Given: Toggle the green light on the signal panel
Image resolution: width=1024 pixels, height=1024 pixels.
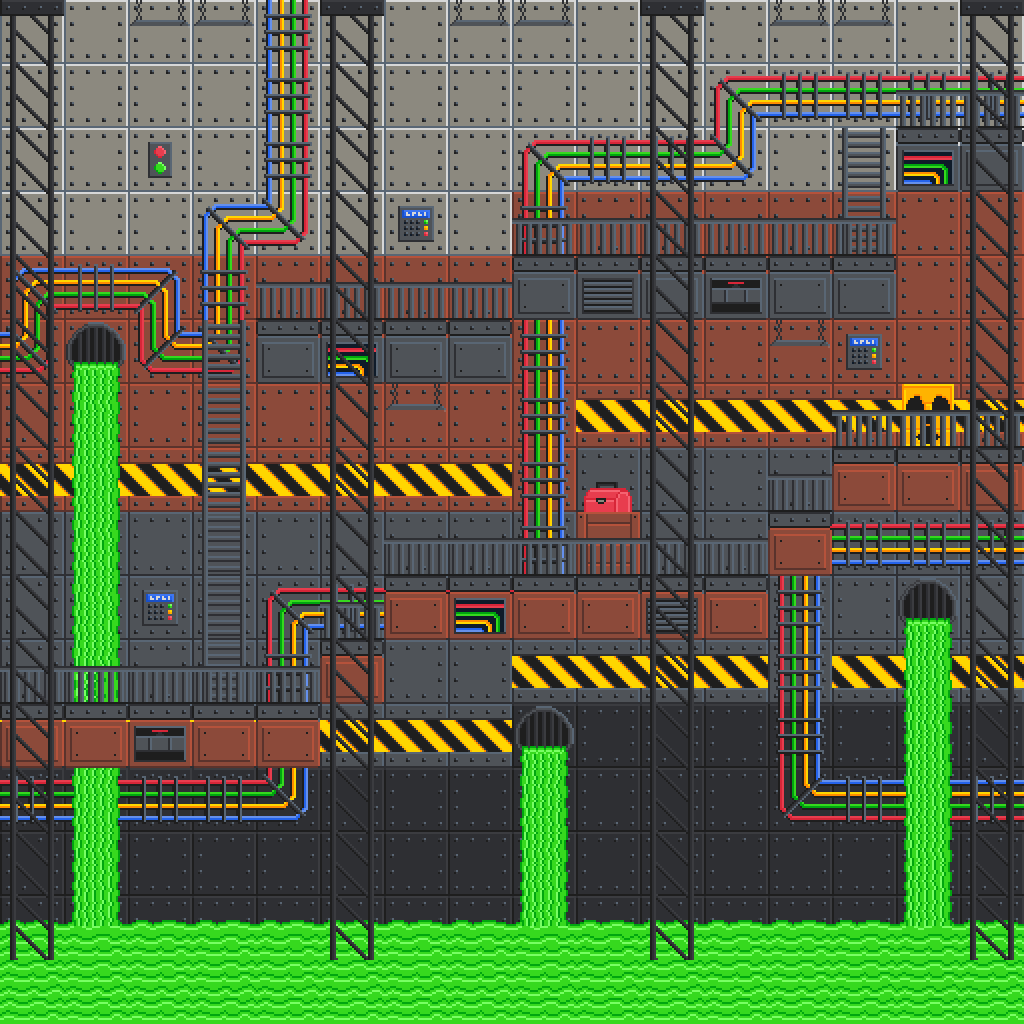Looking at the screenshot, I should coord(160,167).
